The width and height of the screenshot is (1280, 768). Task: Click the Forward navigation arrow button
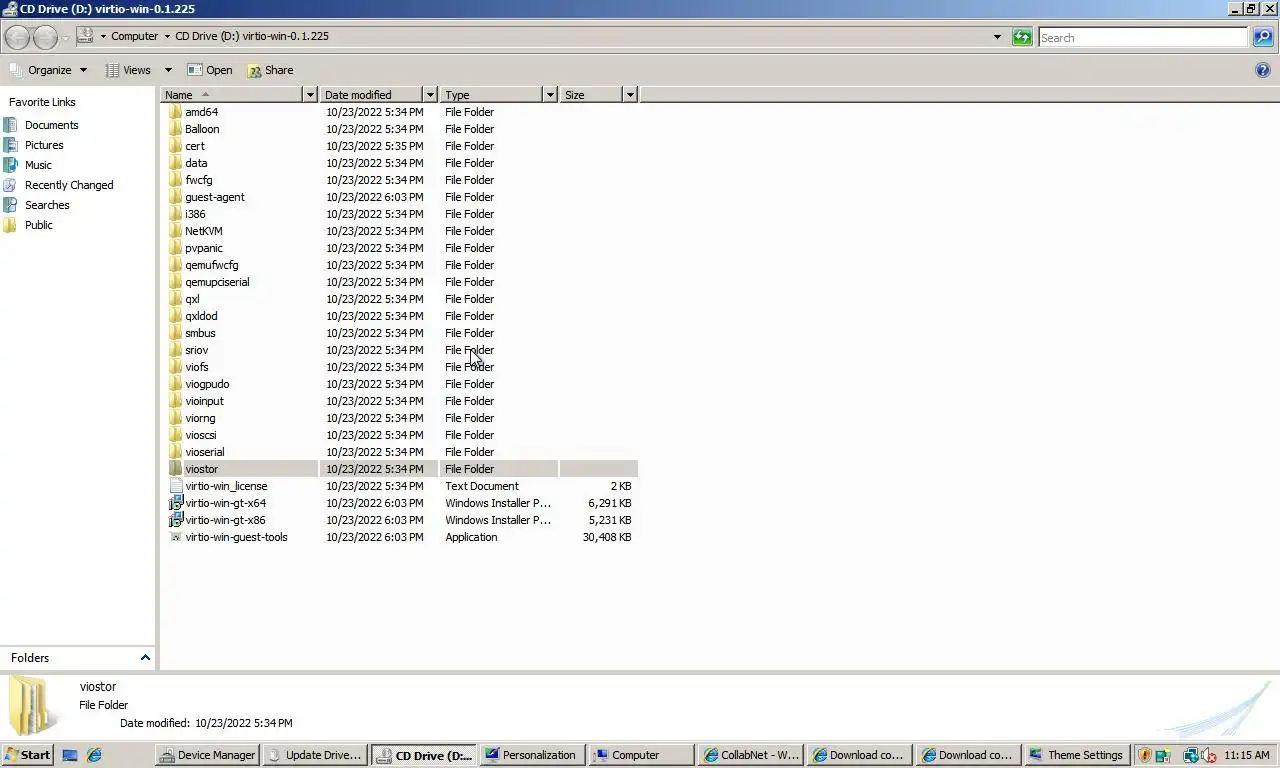click(45, 37)
